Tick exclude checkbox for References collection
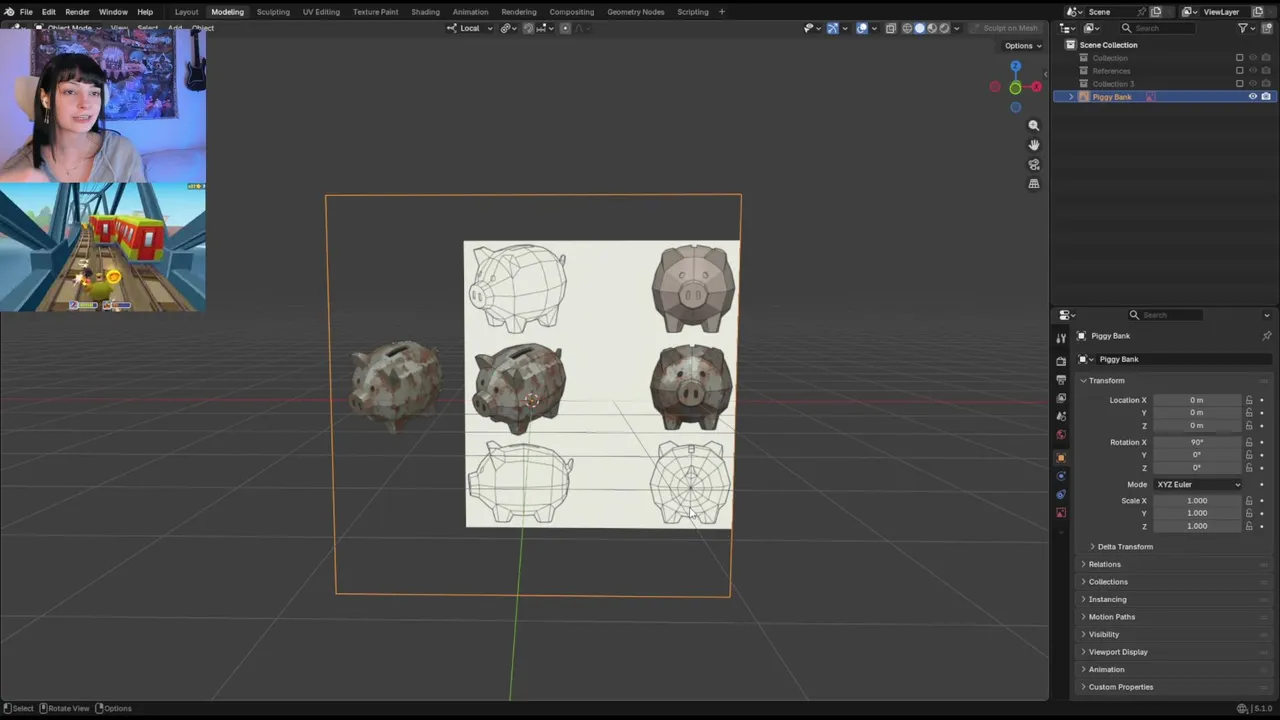Screen dimensions: 1280x720 pyautogui.click(x=1239, y=71)
